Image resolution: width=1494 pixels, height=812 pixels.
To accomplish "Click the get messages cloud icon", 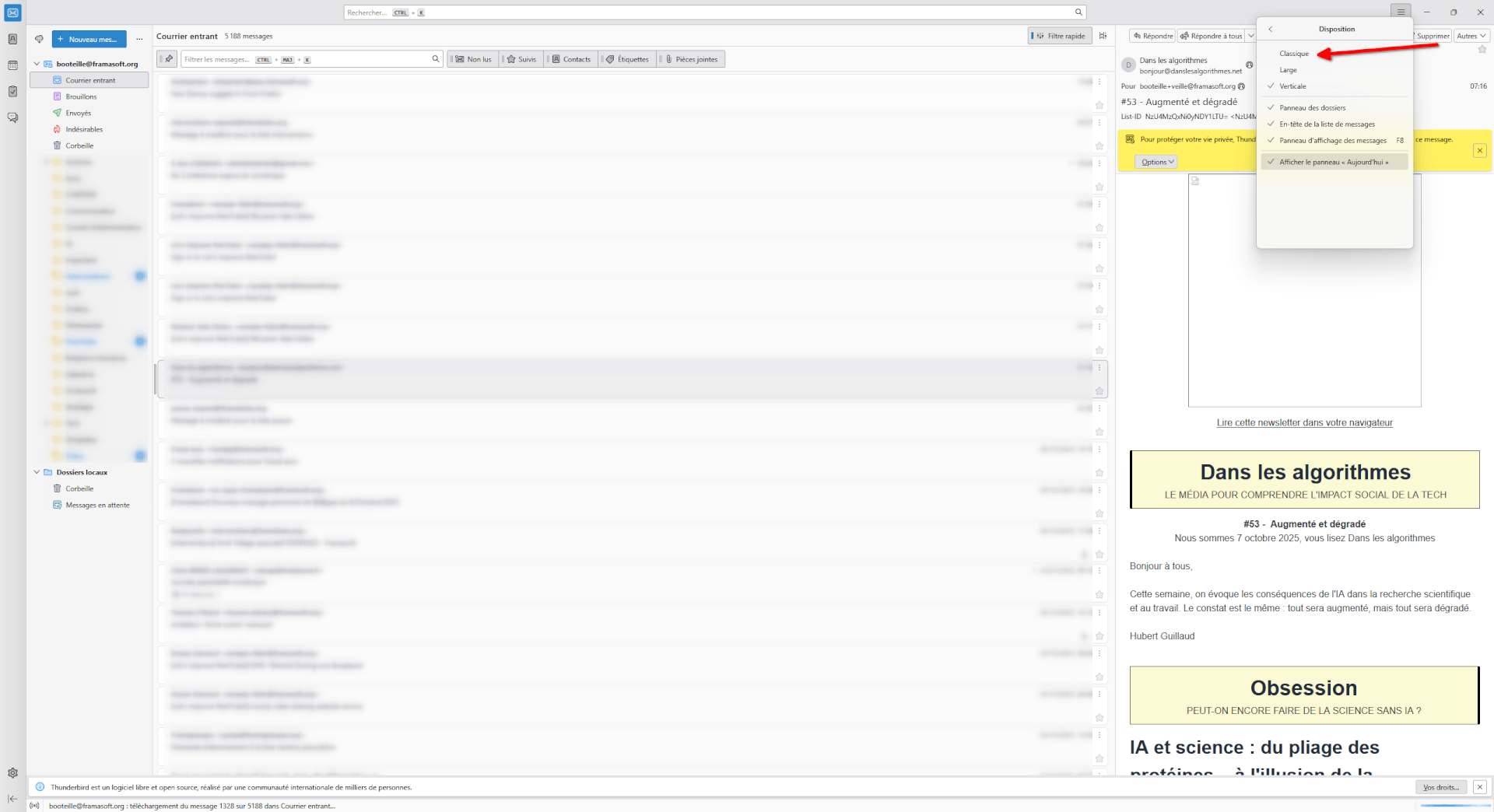I will click(x=39, y=39).
